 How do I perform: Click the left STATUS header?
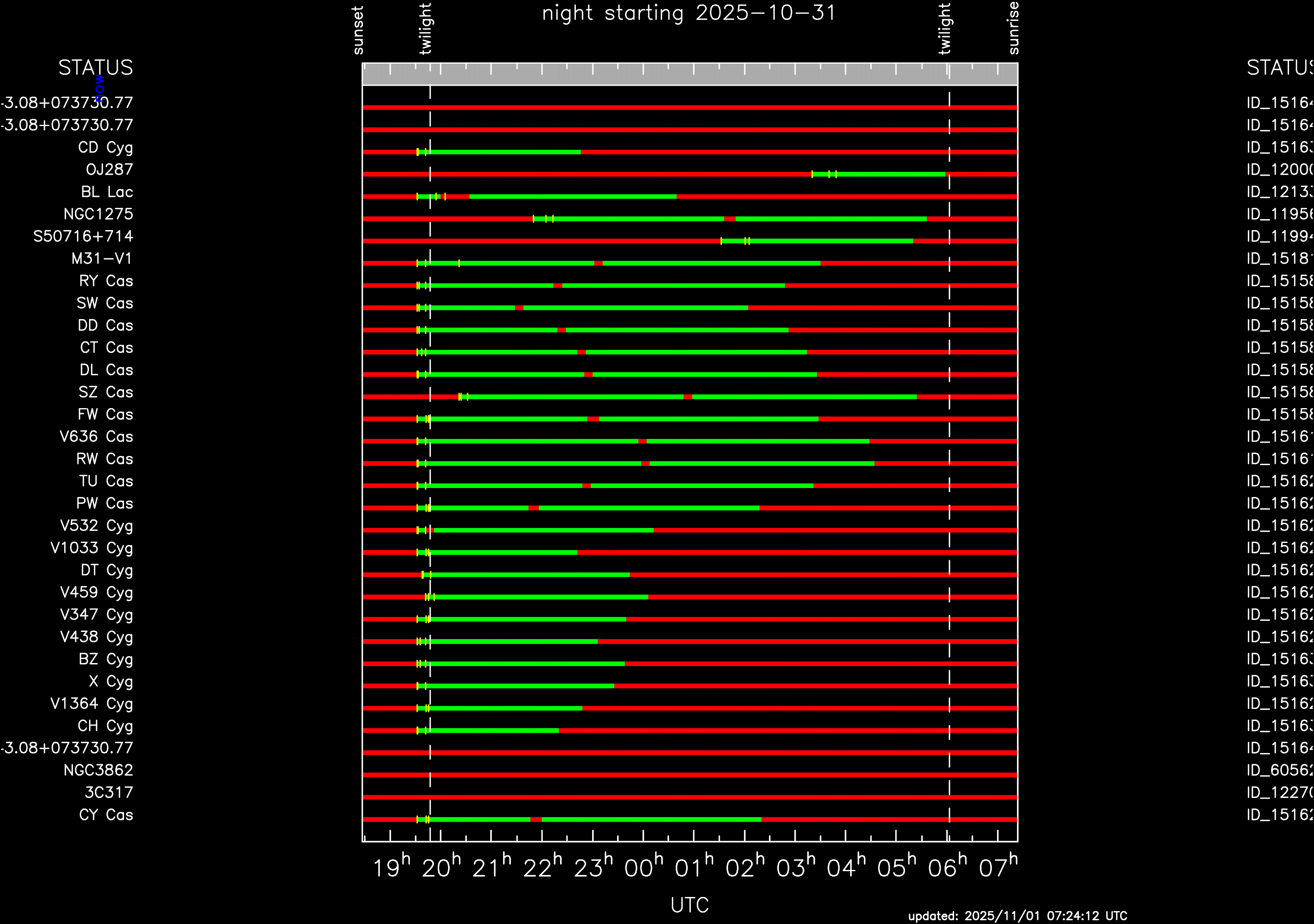tap(95, 67)
